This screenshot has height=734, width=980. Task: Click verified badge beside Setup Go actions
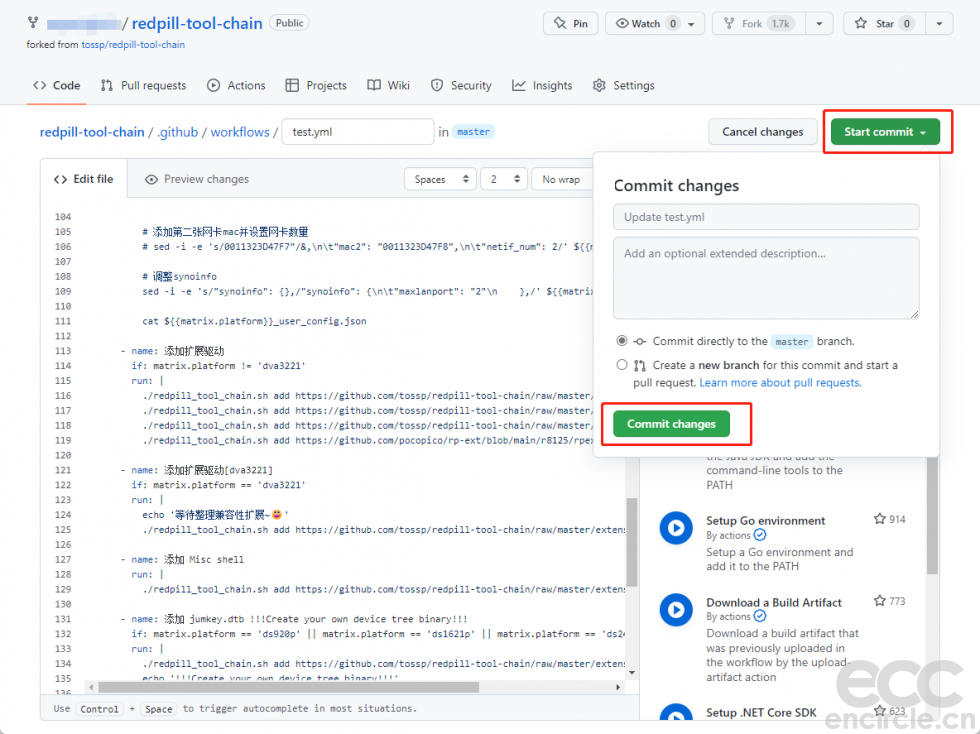[x=760, y=535]
